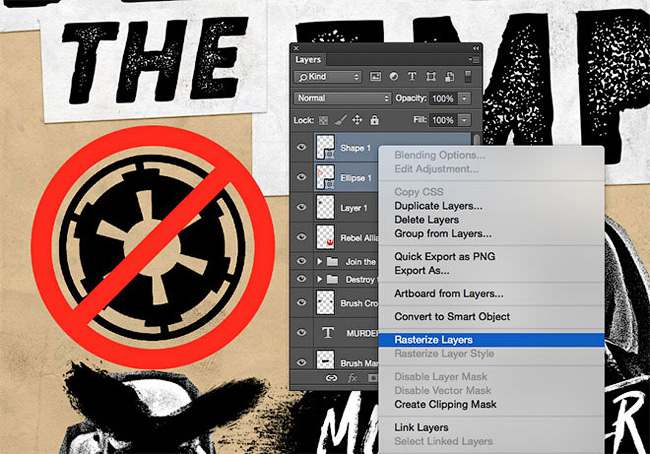This screenshot has height=454, width=650.
Task: Choose Rasterize Layers from context menu
Action: [491, 340]
